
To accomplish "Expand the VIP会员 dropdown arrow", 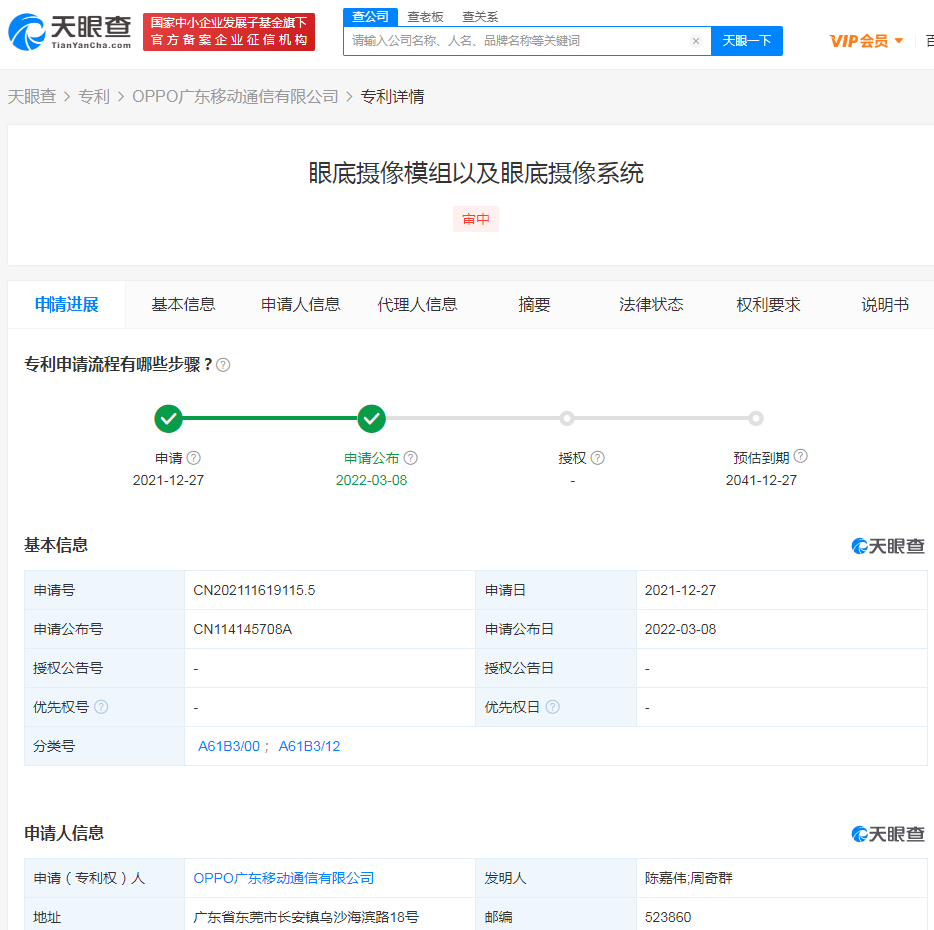I will coord(899,41).
